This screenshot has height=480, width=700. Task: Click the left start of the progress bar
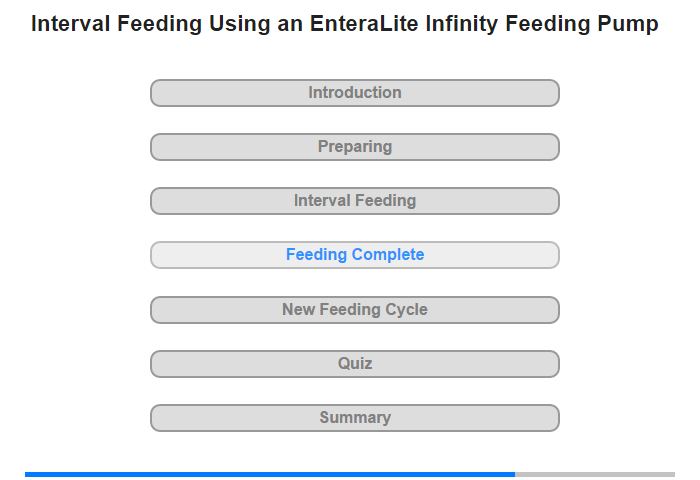point(27,474)
